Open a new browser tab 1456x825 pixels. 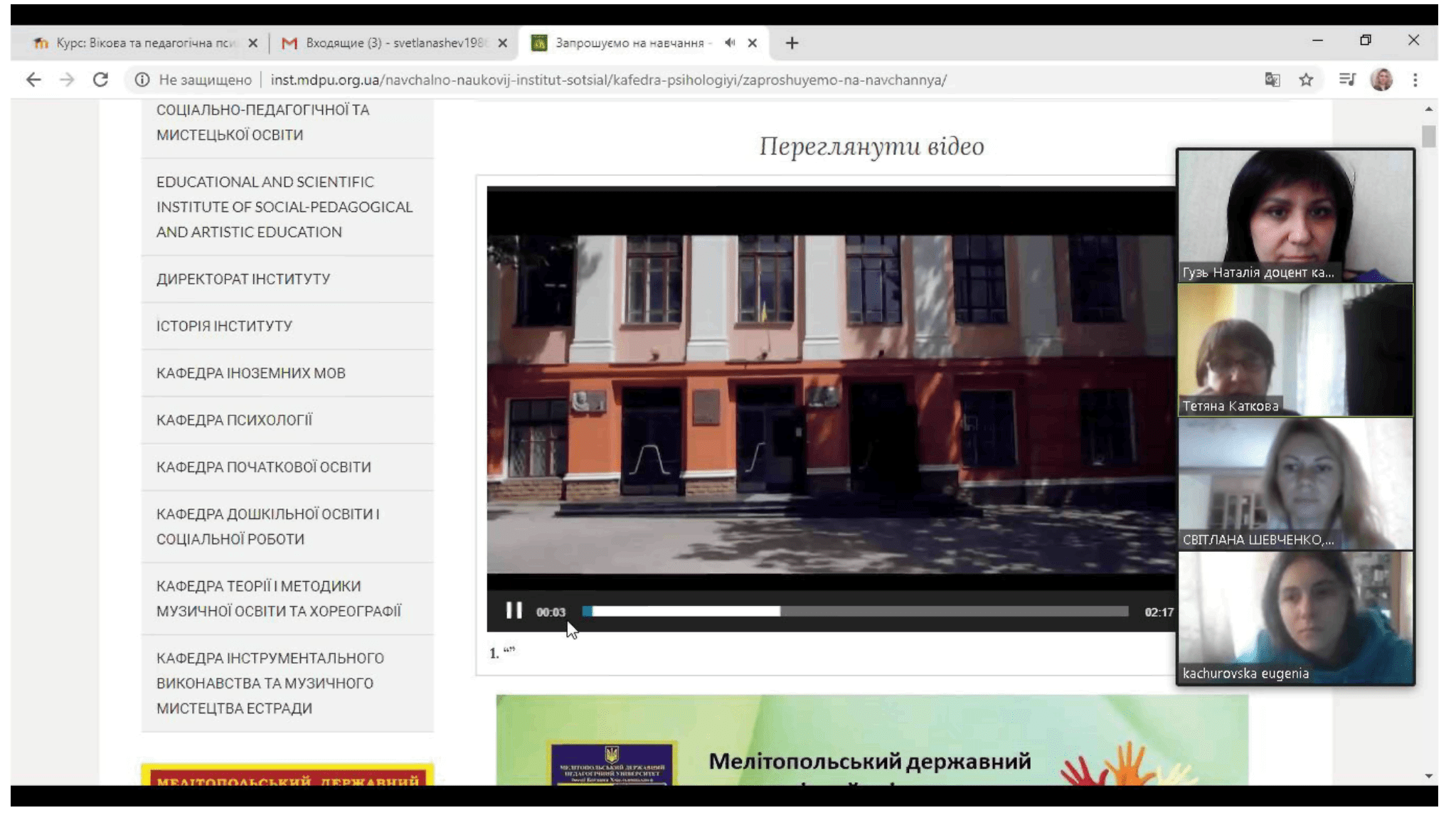point(792,43)
